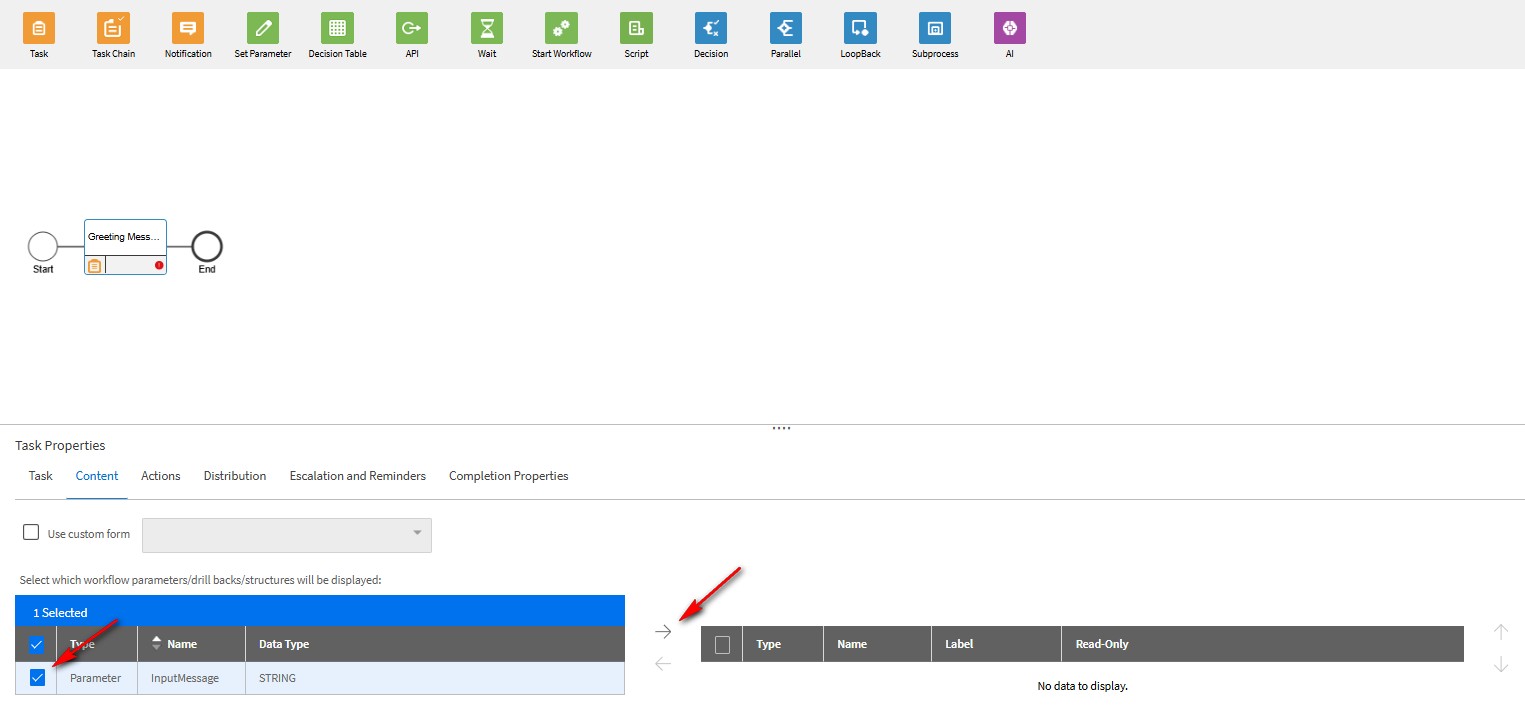Switch to the Actions tab
Viewport: 1525px width, 715px height.
click(x=160, y=476)
